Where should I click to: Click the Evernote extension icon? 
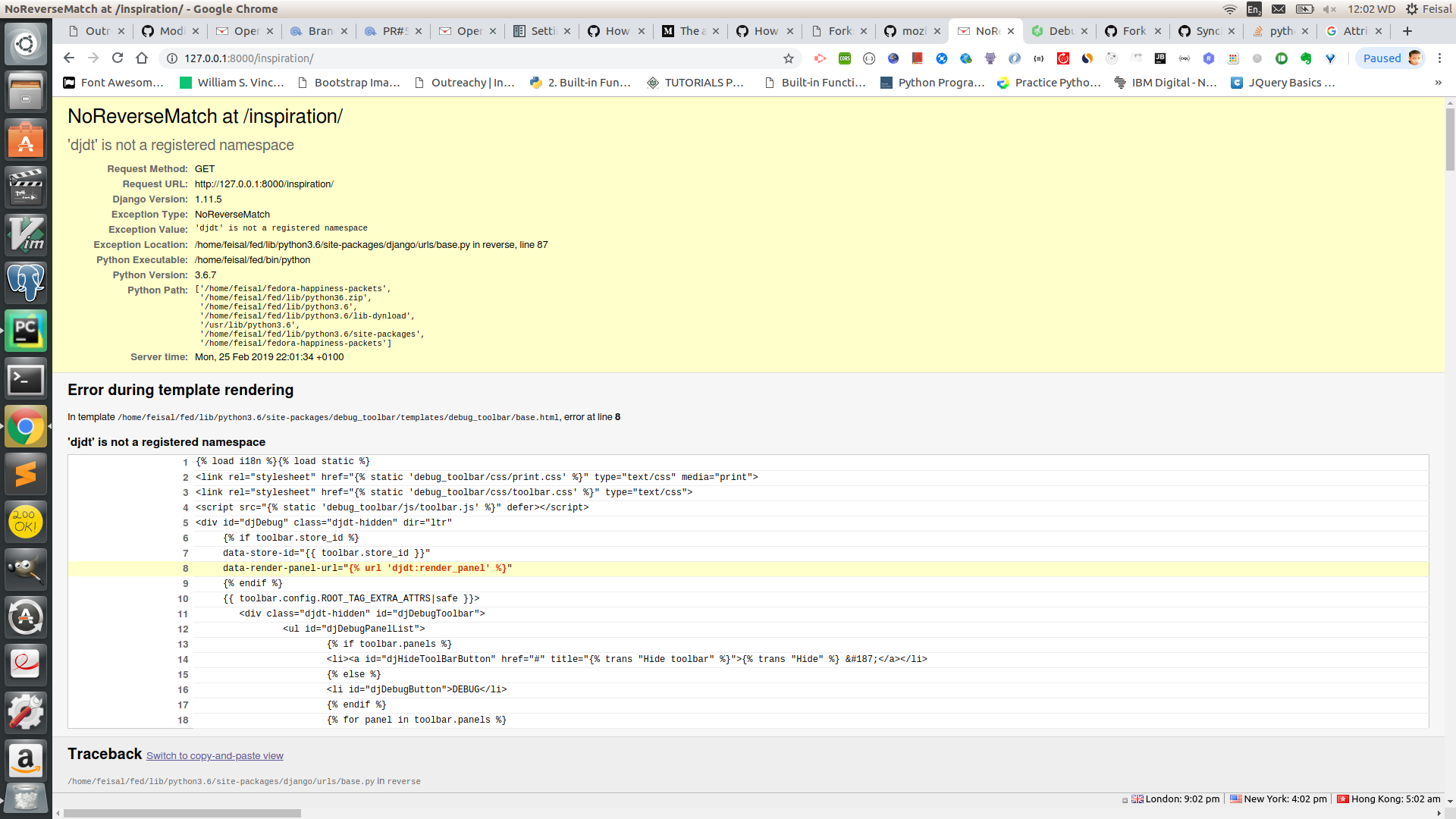point(1306,58)
